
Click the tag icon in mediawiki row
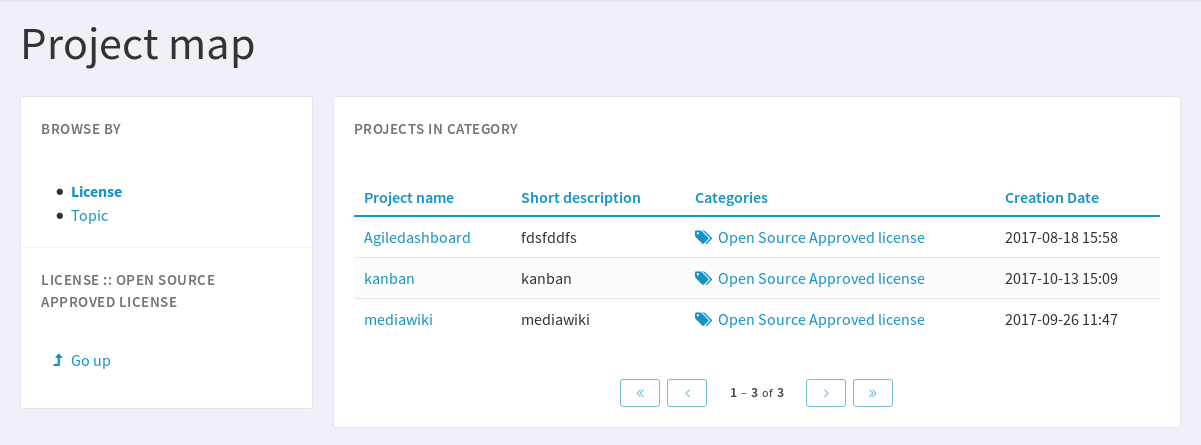click(x=703, y=320)
